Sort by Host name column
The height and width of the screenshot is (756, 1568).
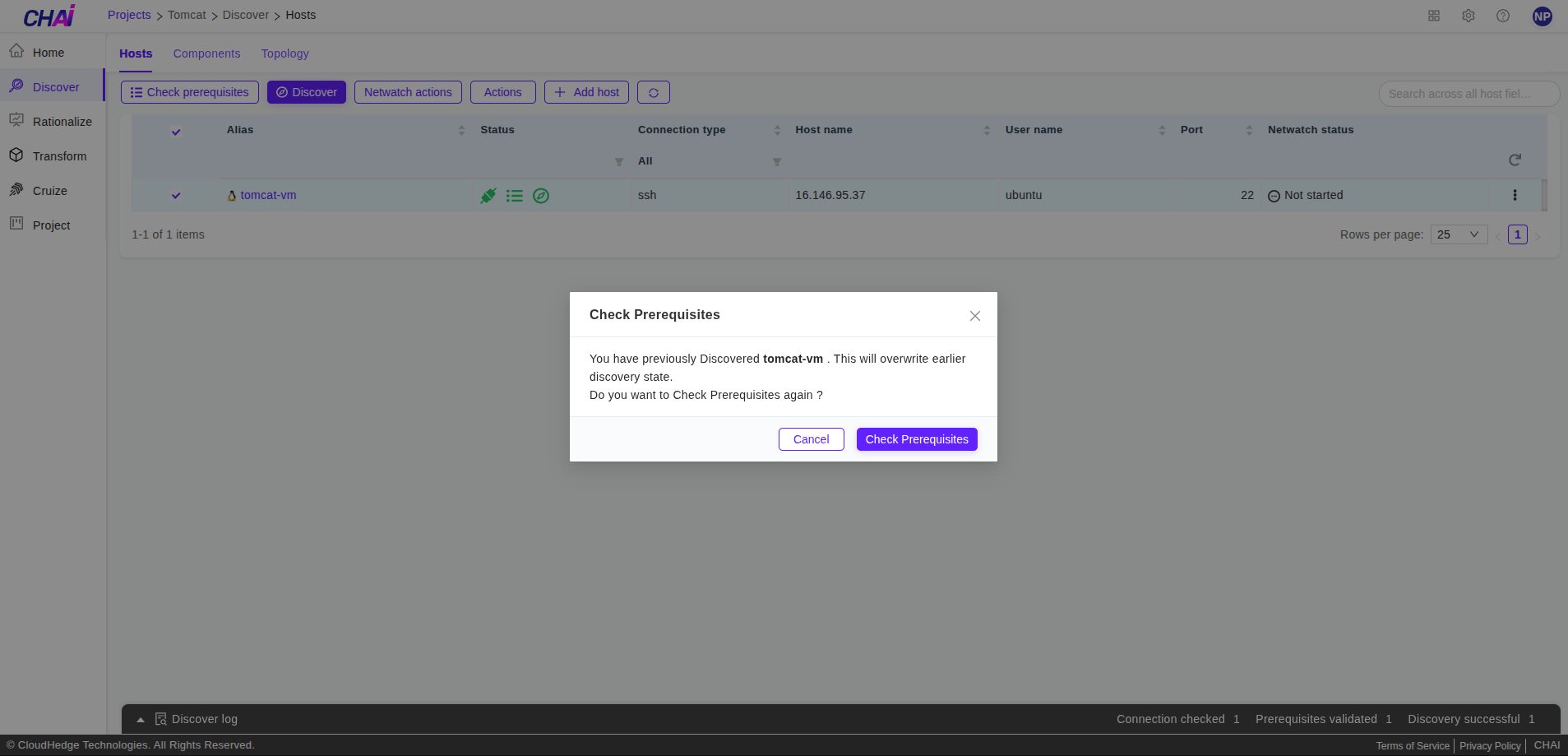987,130
